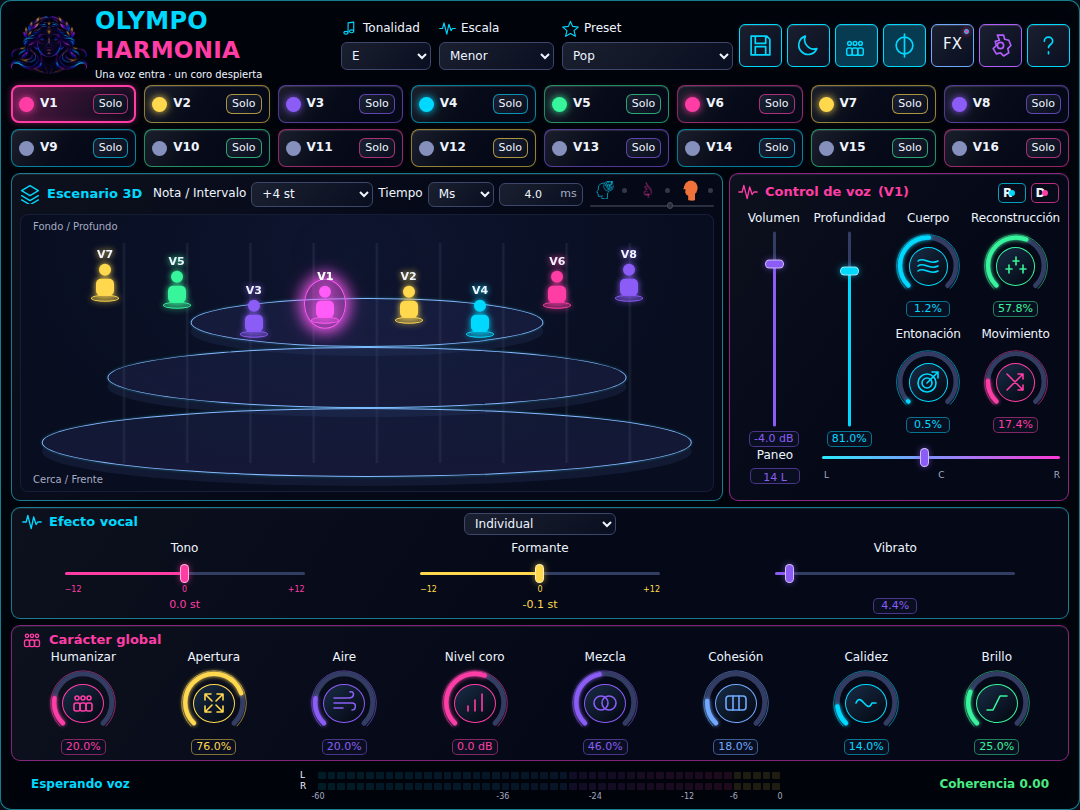Viewport: 1080px width, 810px height.
Task: Click the Nivel coro bars knob
Action: tap(475, 703)
